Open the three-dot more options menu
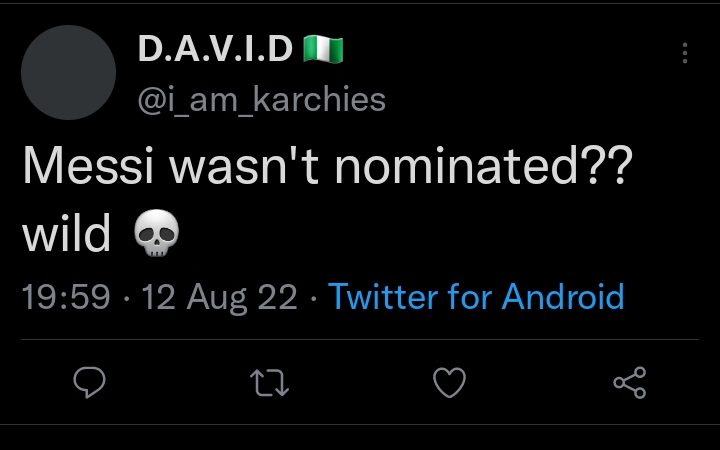 point(685,53)
